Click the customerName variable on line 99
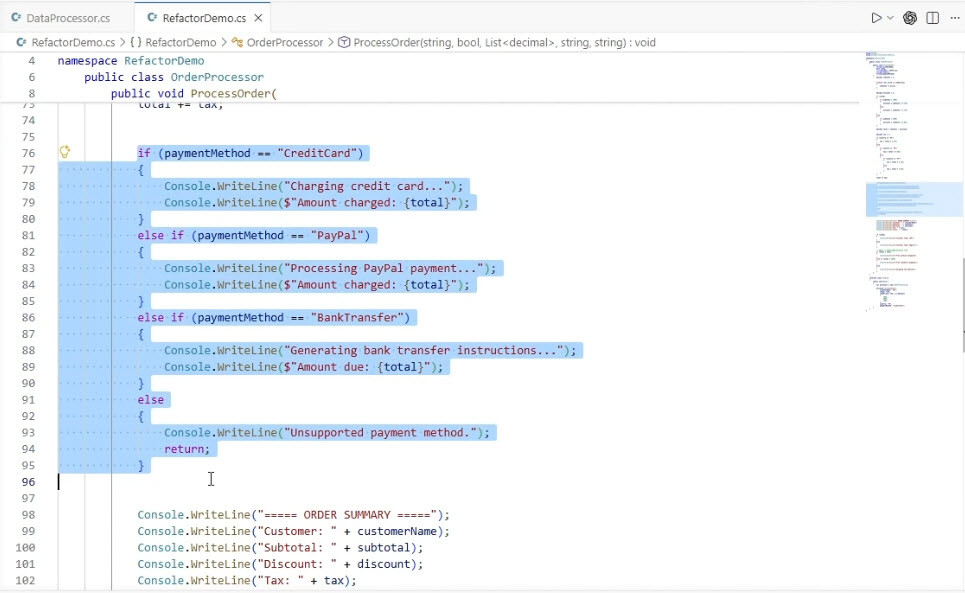 pyautogui.click(x=397, y=531)
